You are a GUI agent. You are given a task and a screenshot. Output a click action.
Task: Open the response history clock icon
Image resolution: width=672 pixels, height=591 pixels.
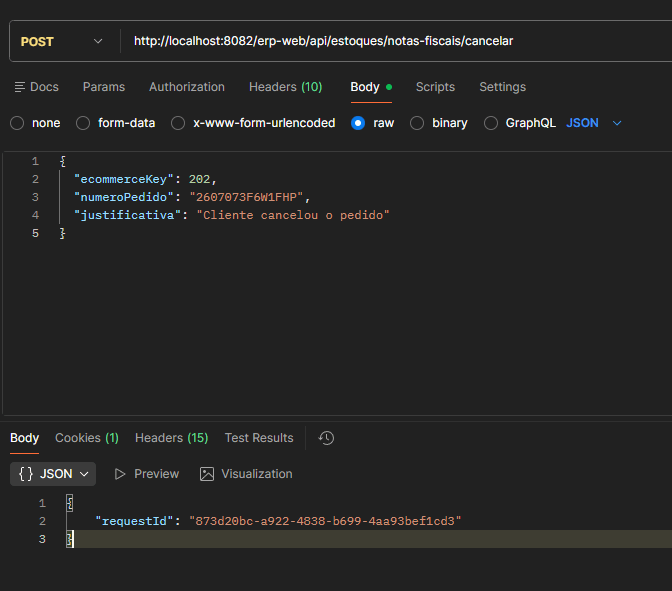click(x=326, y=438)
